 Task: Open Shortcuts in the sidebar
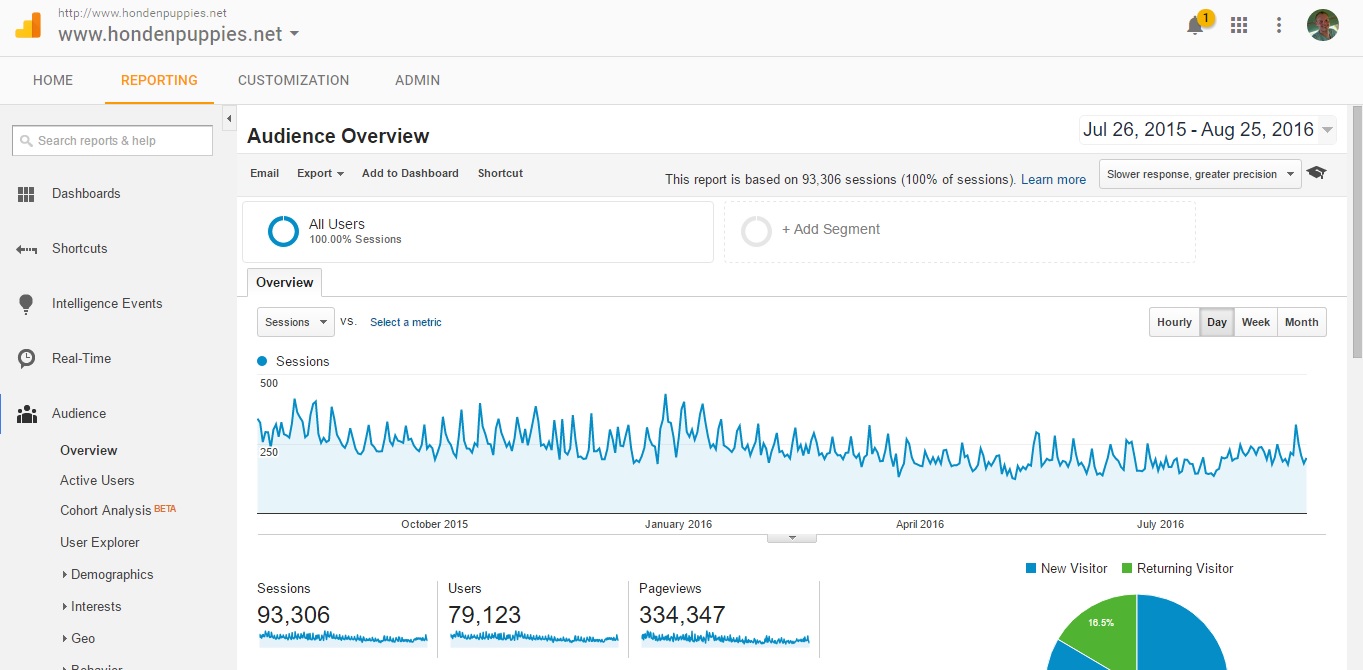point(80,249)
